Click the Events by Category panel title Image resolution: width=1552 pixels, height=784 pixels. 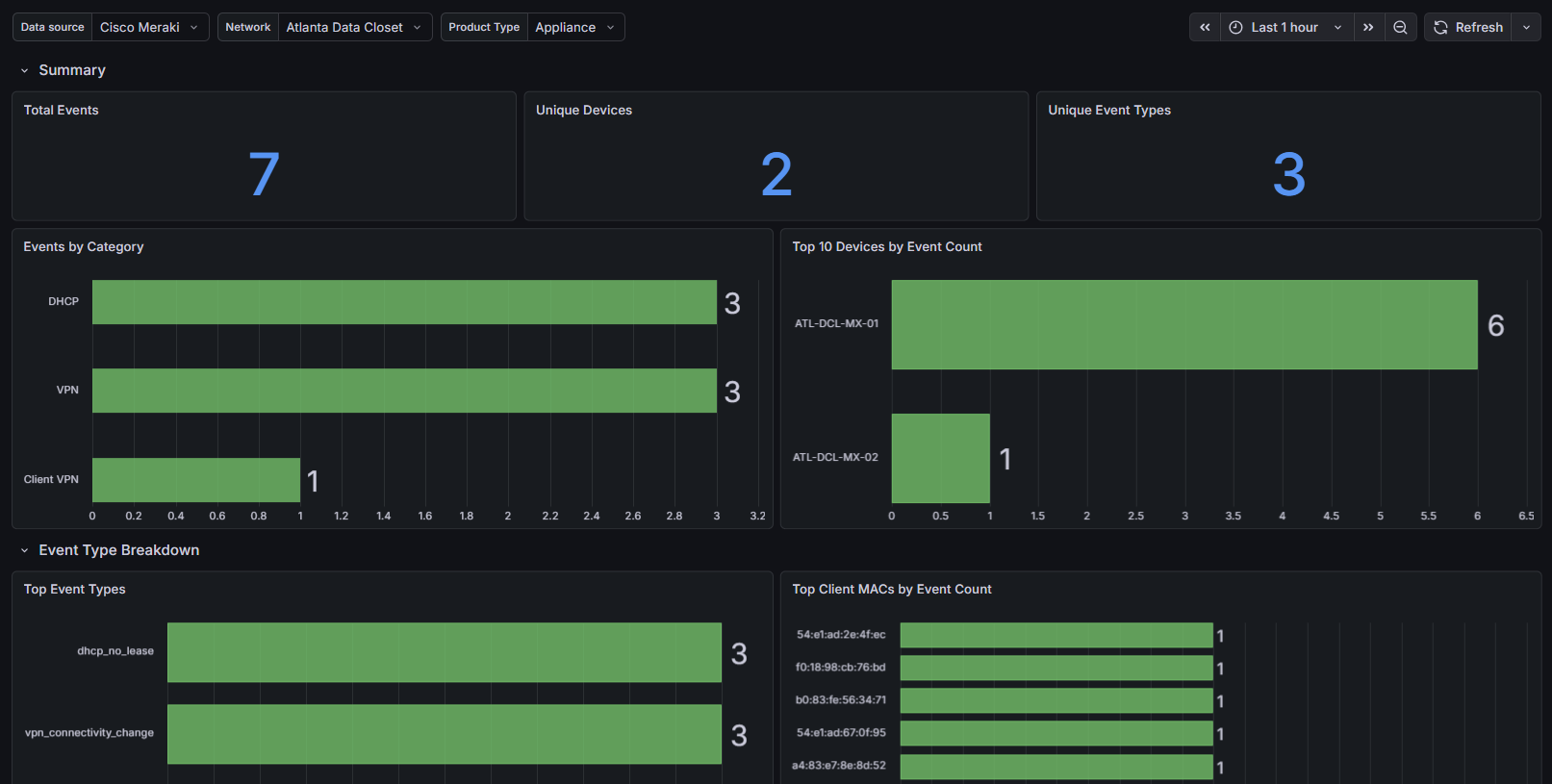click(84, 246)
